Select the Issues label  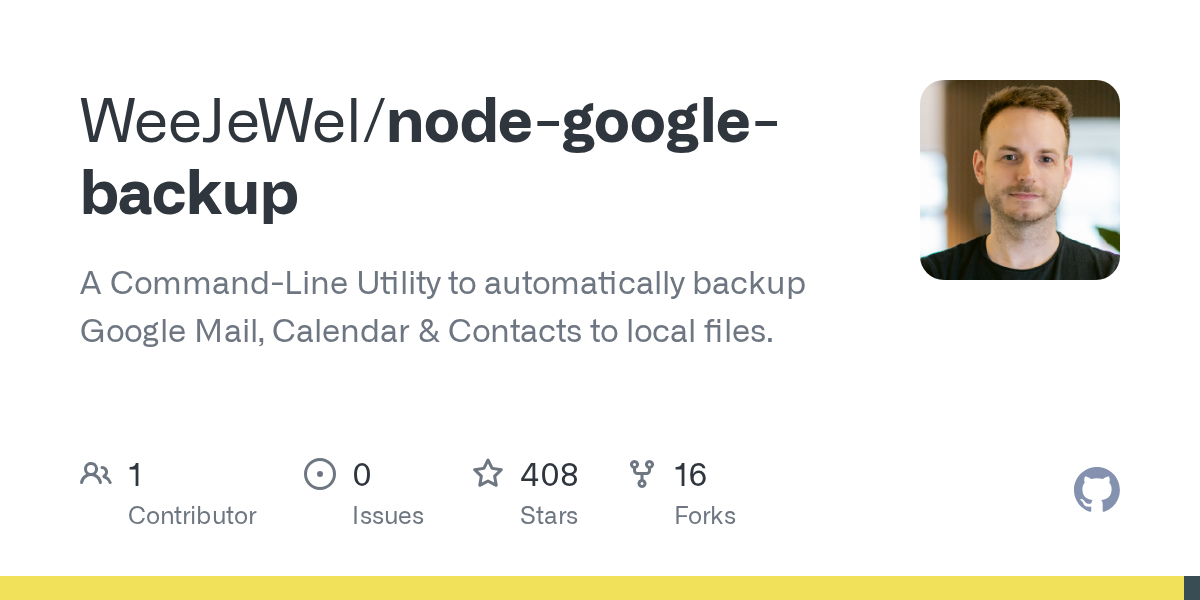pos(387,516)
